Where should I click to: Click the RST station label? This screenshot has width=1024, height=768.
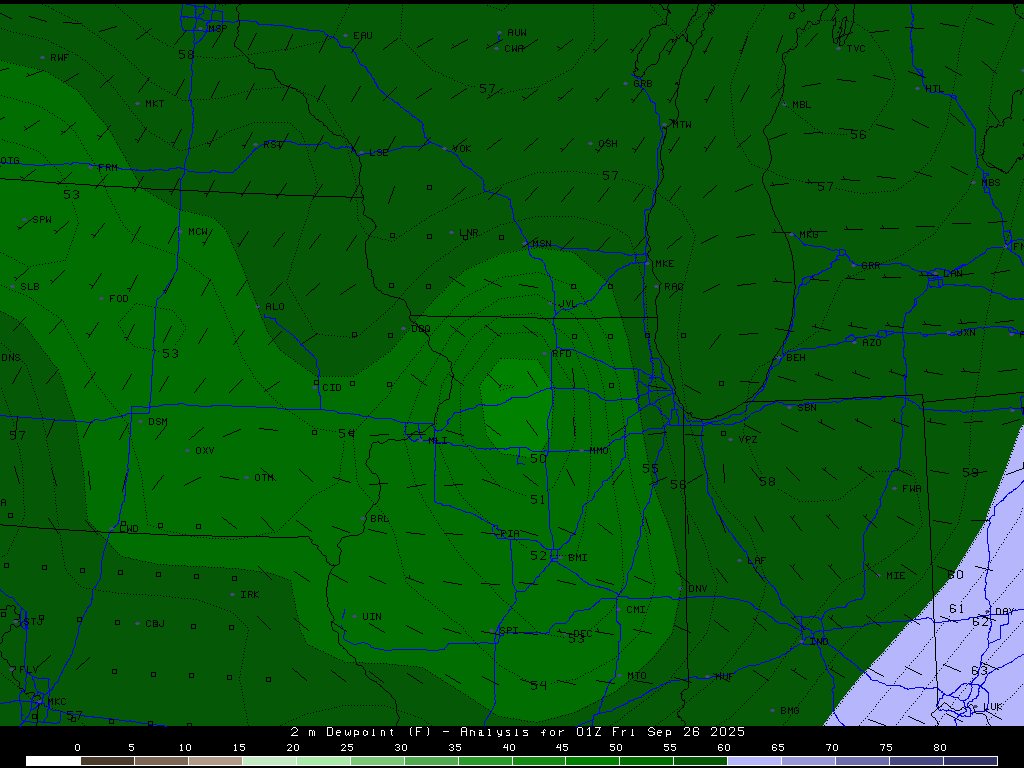click(273, 144)
